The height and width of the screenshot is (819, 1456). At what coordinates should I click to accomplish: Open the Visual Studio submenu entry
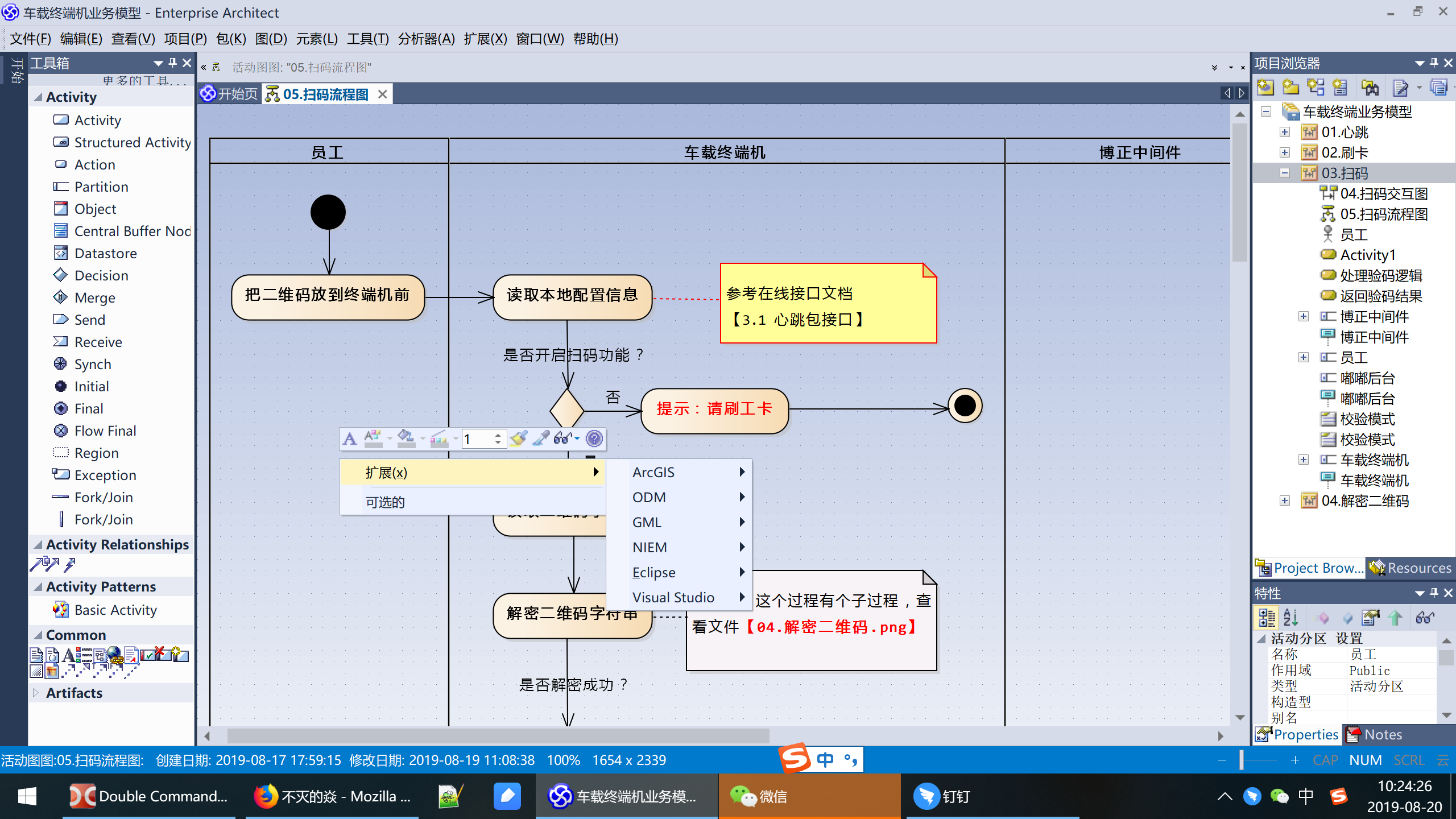(680, 597)
